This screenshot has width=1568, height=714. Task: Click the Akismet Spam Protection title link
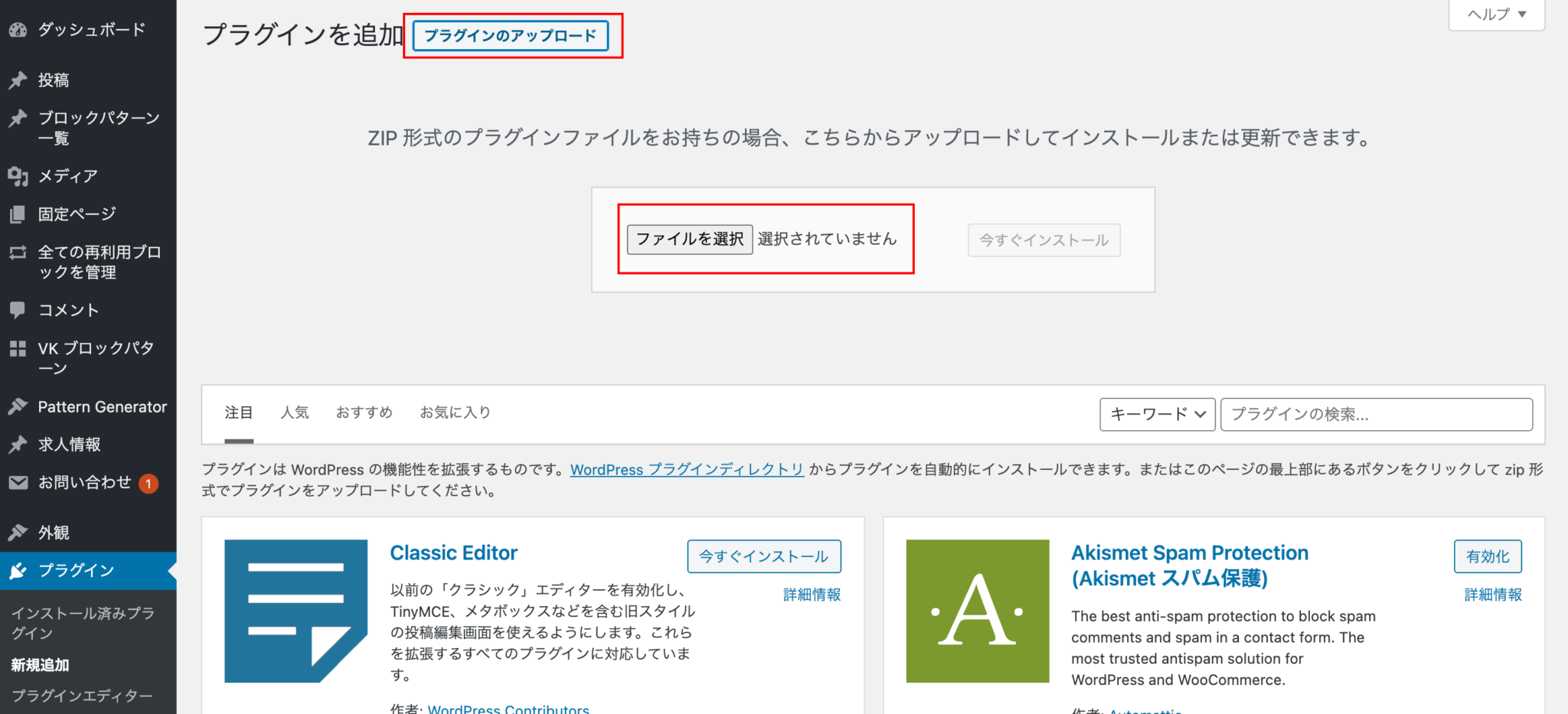click(1190, 566)
